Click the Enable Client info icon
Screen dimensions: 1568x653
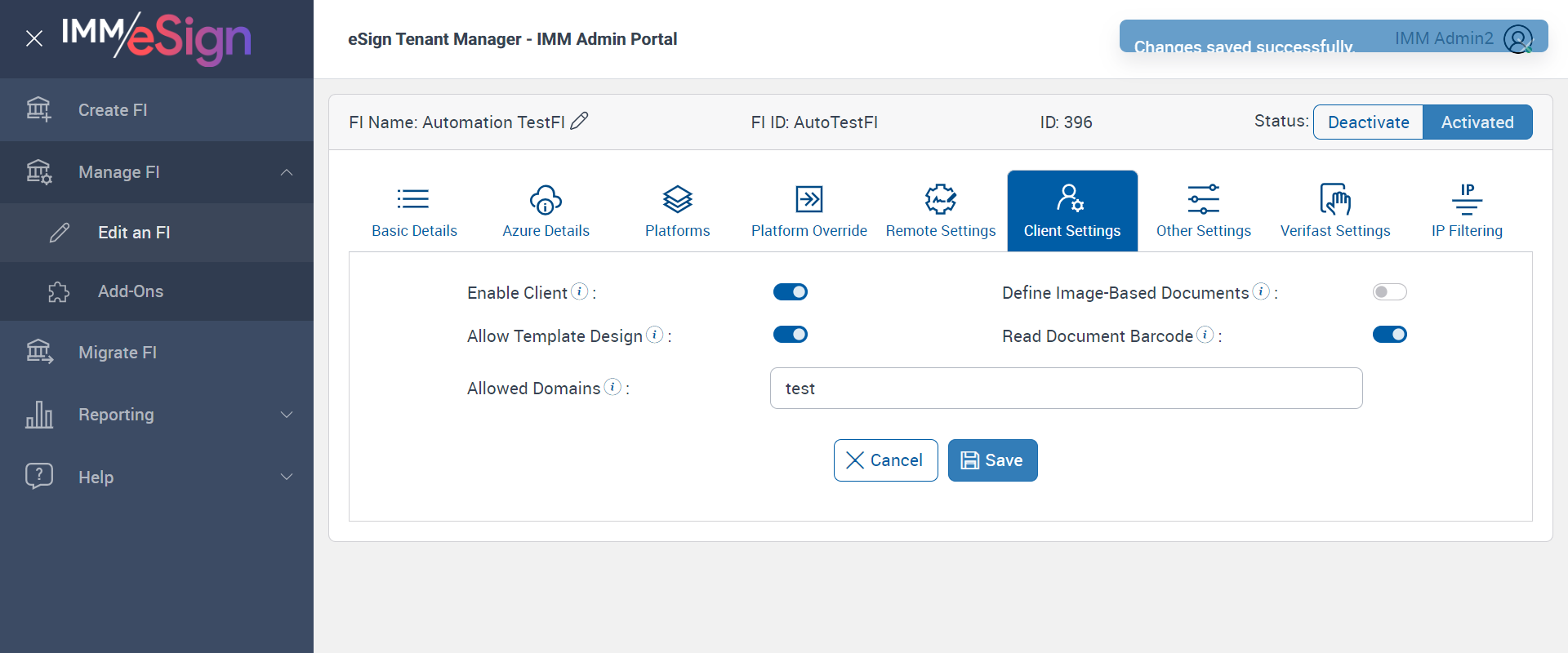coord(579,291)
